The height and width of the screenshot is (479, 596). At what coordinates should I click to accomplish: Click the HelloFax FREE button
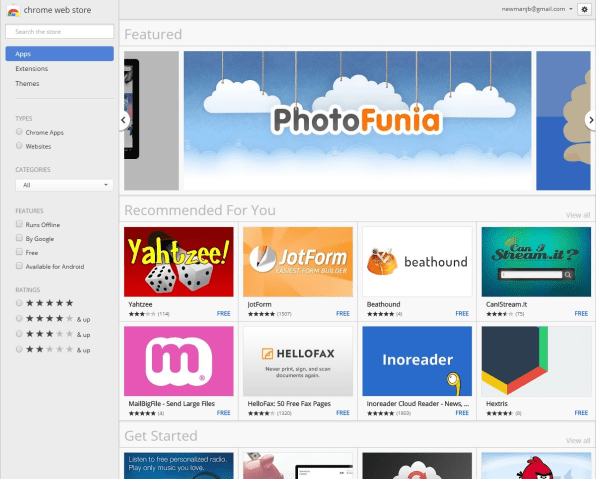342,413
